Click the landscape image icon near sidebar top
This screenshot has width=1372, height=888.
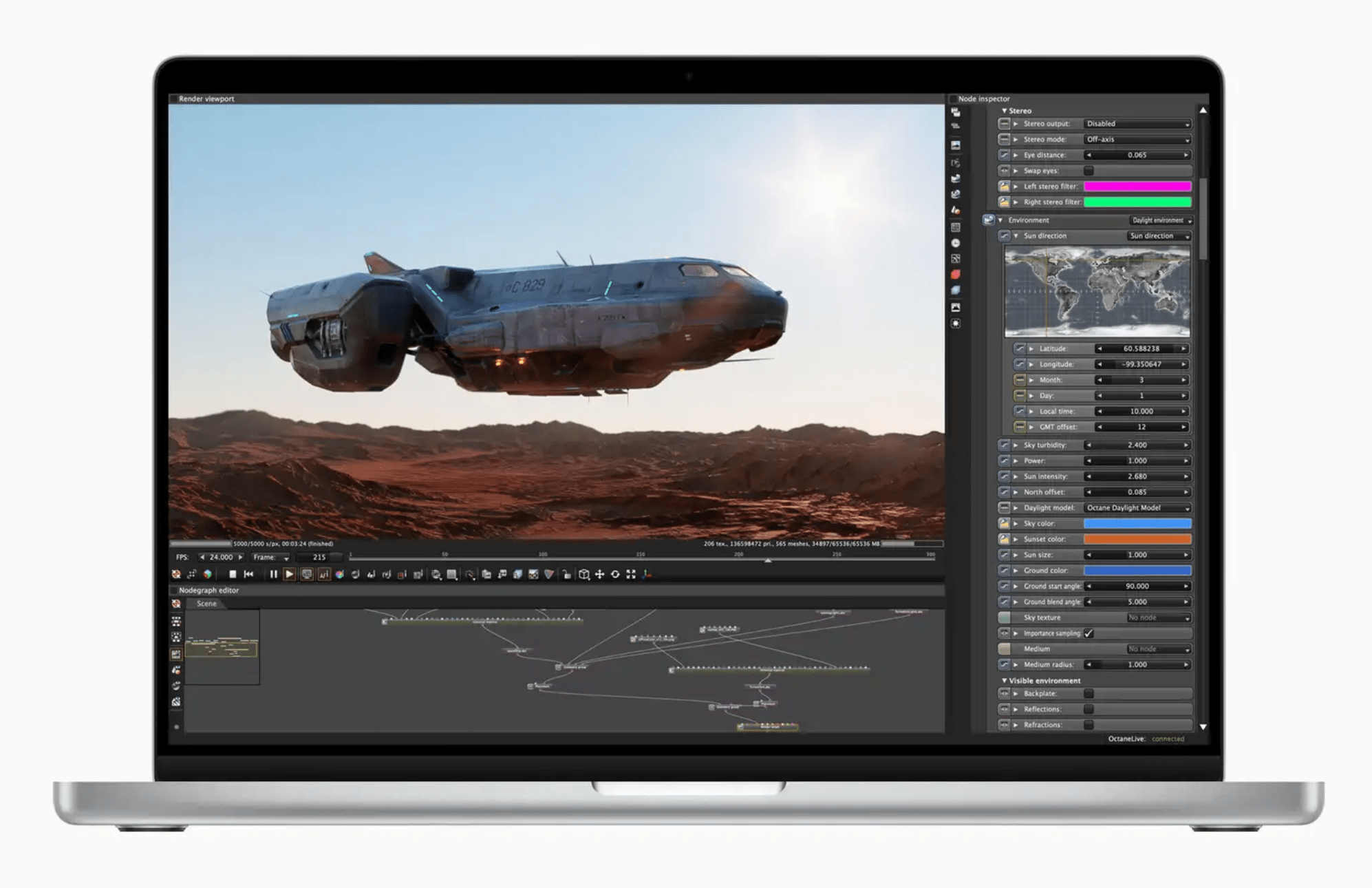pos(956,145)
